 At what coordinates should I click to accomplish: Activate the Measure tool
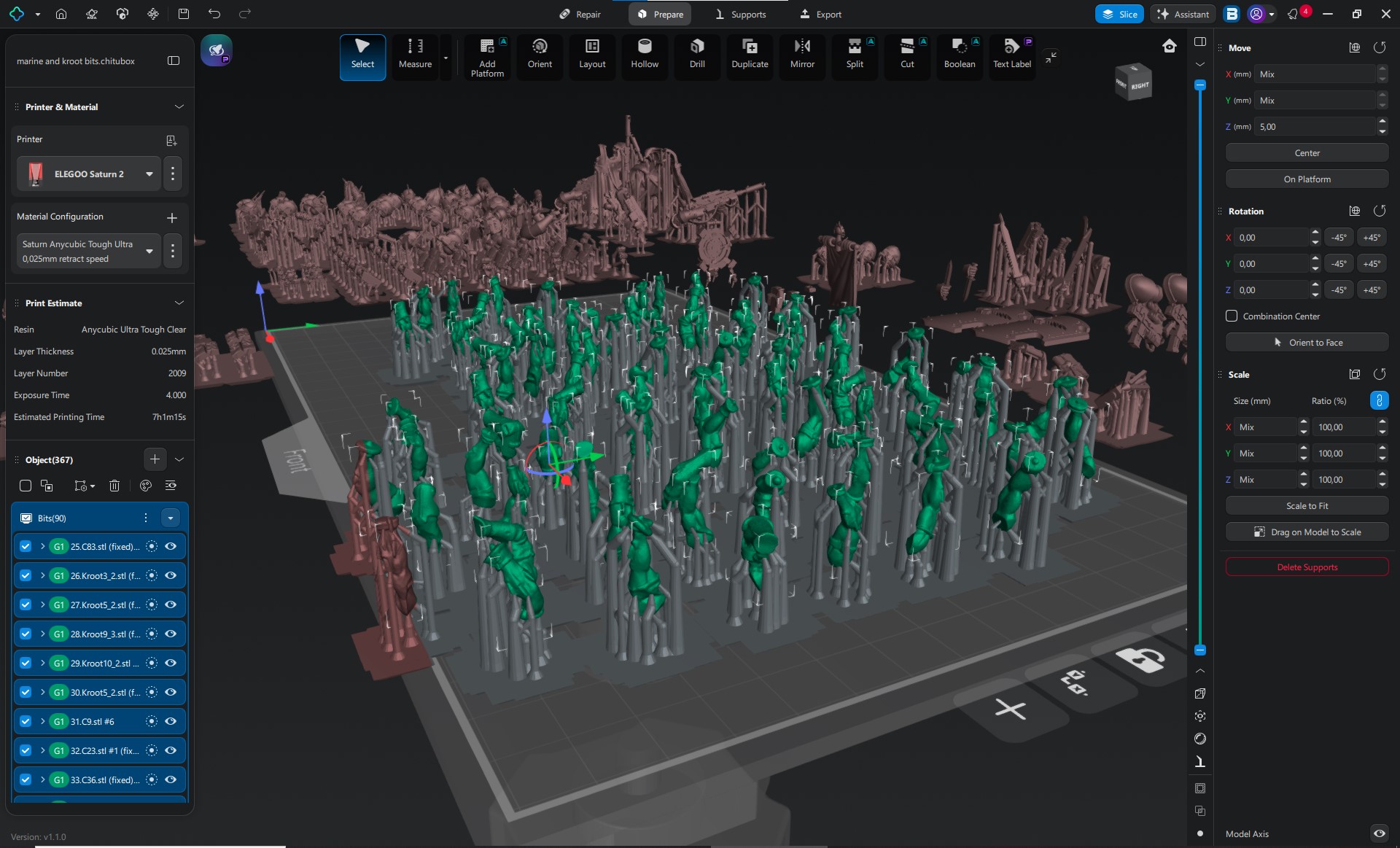click(415, 55)
